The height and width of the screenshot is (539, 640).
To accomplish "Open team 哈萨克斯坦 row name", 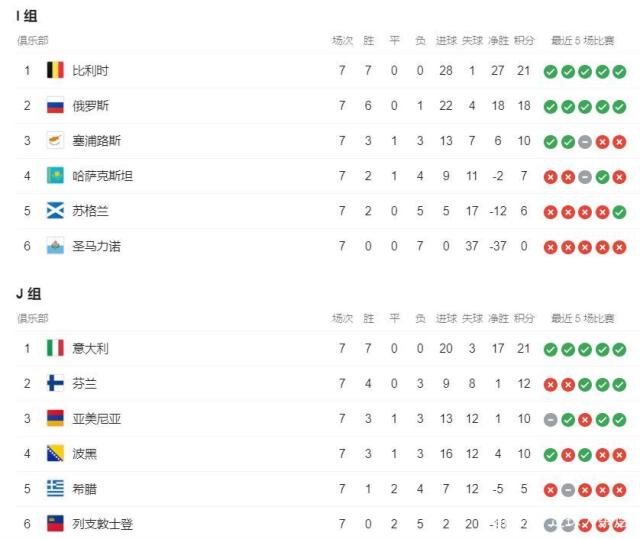I will (x=102, y=176).
